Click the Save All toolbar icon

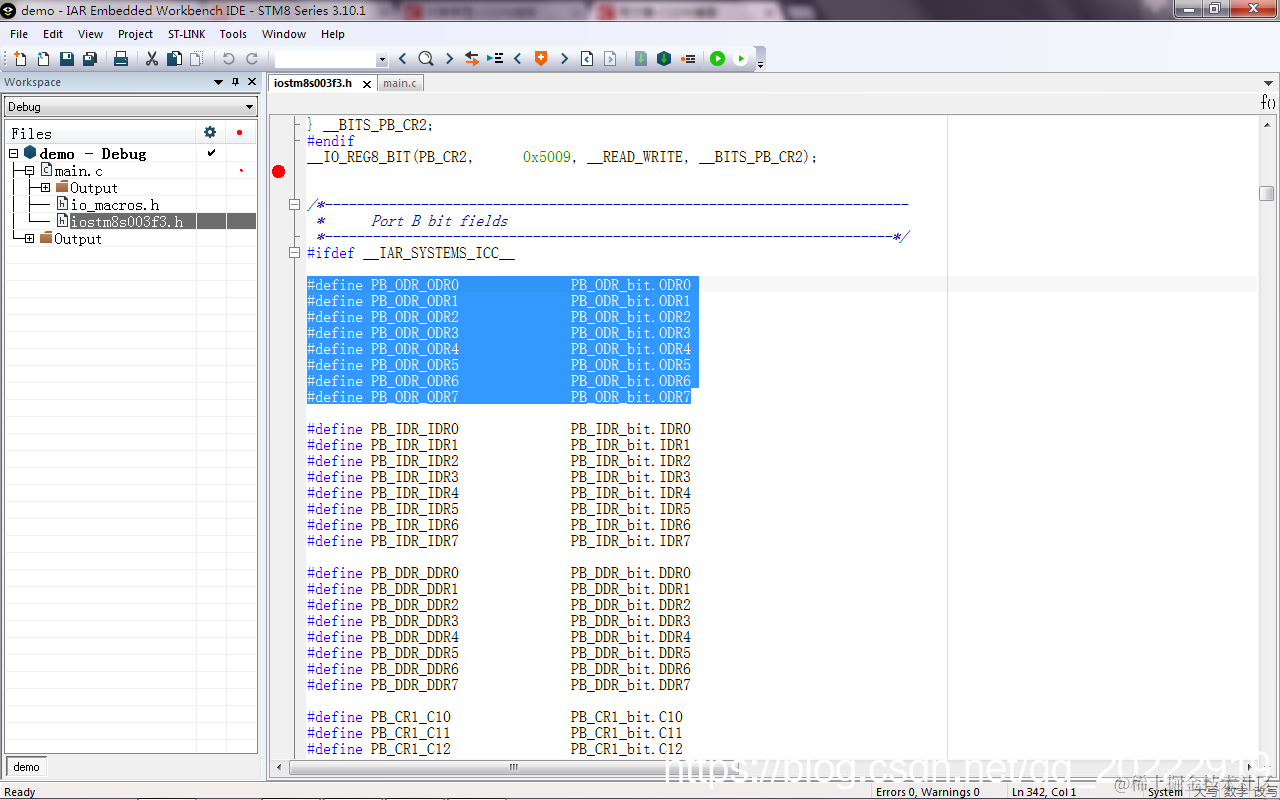[x=89, y=59]
